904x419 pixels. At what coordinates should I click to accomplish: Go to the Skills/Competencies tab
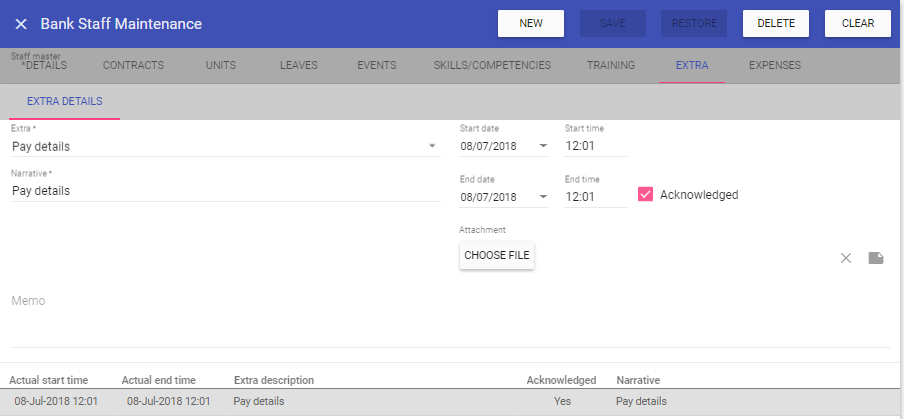point(492,66)
